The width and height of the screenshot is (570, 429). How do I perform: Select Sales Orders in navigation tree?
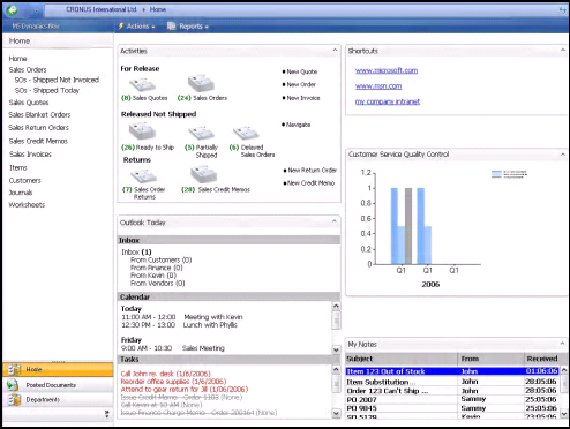point(28,70)
